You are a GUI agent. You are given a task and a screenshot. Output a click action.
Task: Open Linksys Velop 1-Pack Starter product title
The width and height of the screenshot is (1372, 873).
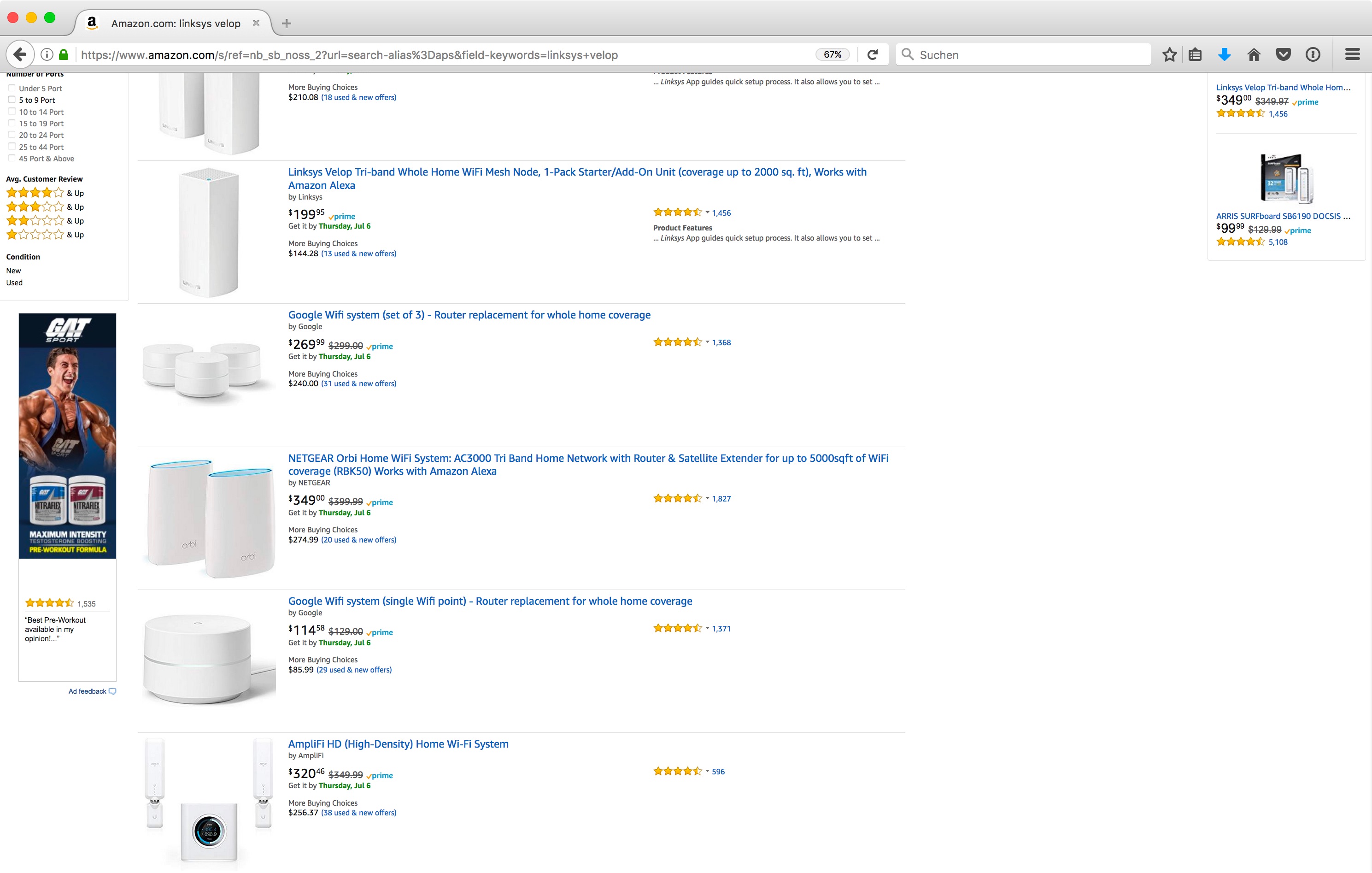(x=577, y=178)
